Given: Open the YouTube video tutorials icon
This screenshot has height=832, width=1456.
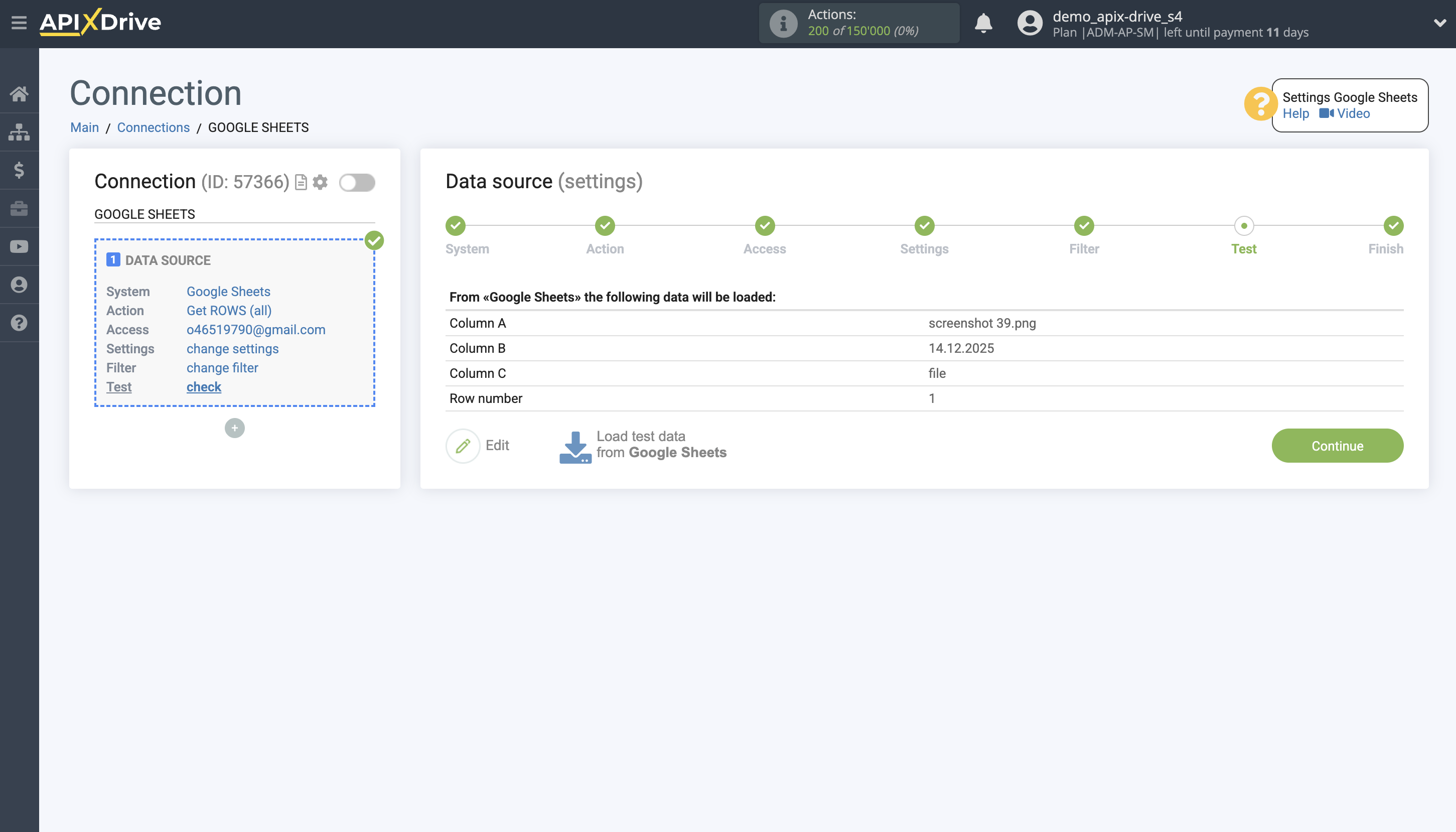Looking at the screenshot, I should (x=19, y=246).
